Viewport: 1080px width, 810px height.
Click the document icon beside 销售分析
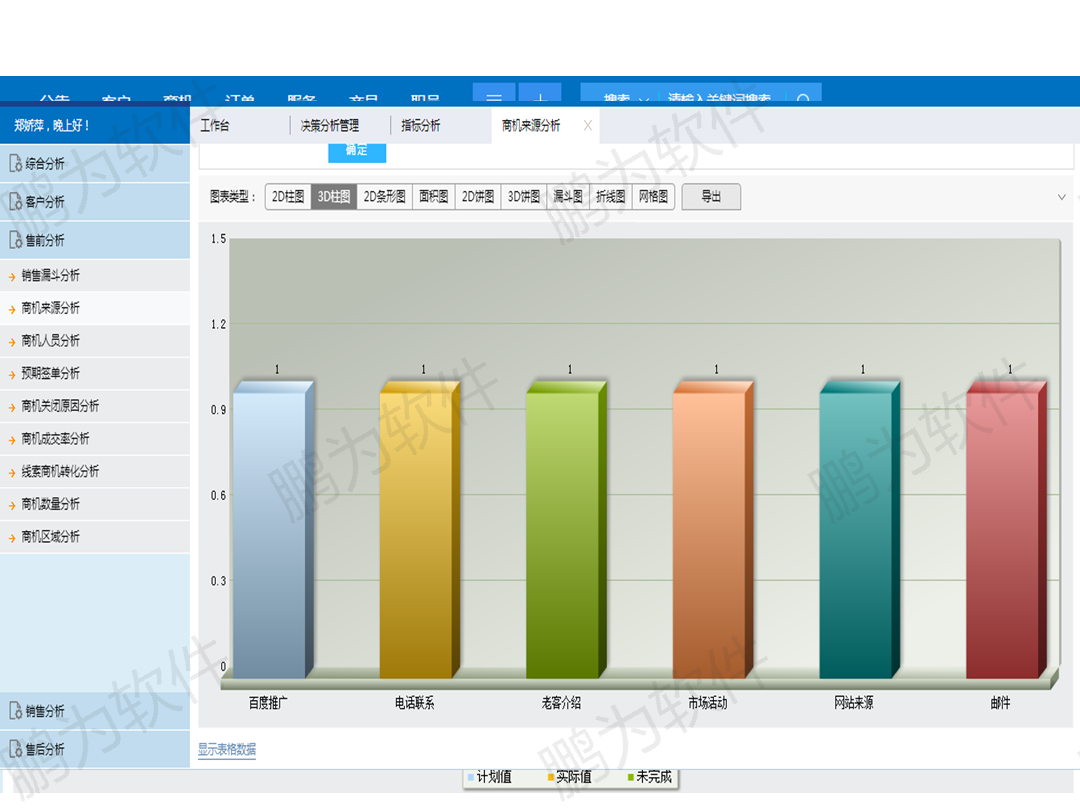[x=15, y=711]
